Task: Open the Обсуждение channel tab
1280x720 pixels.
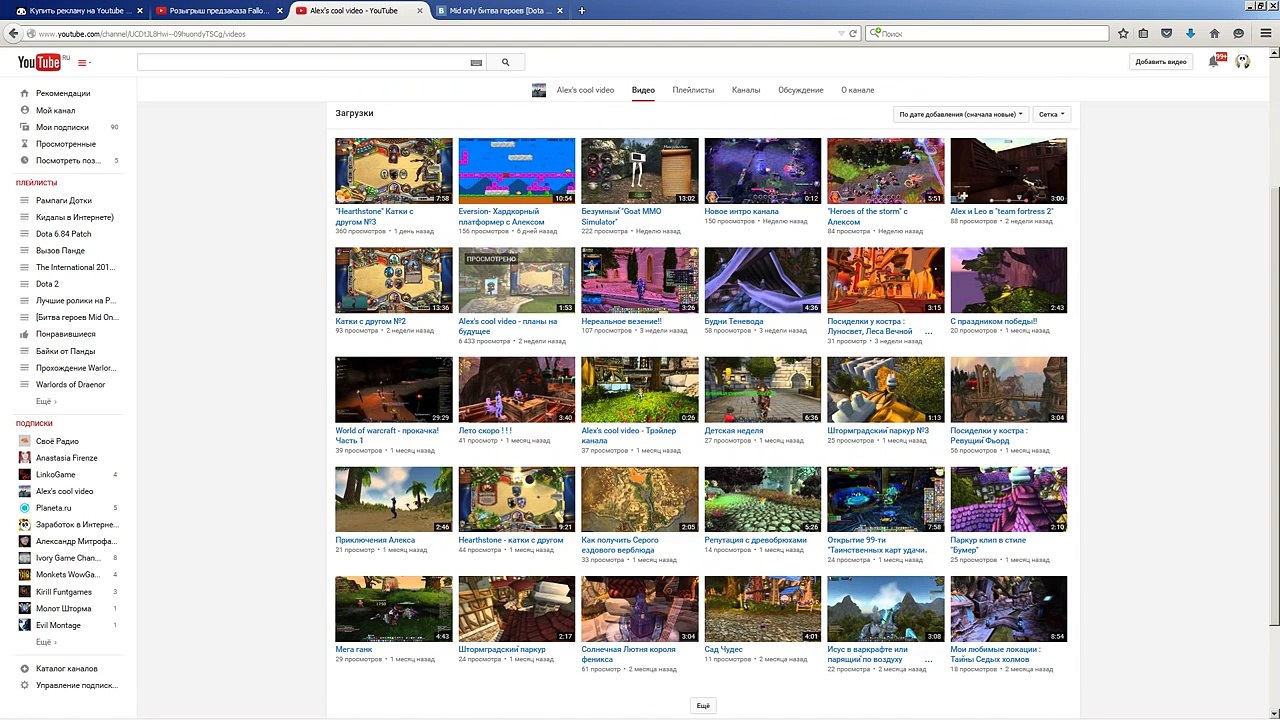Action: [801, 90]
